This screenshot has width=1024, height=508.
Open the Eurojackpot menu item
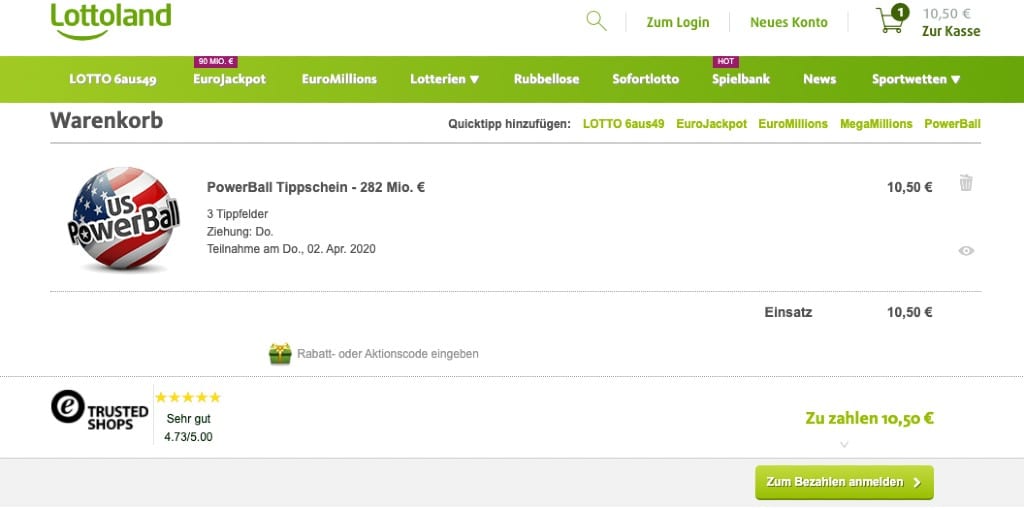(x=229, y=79)
